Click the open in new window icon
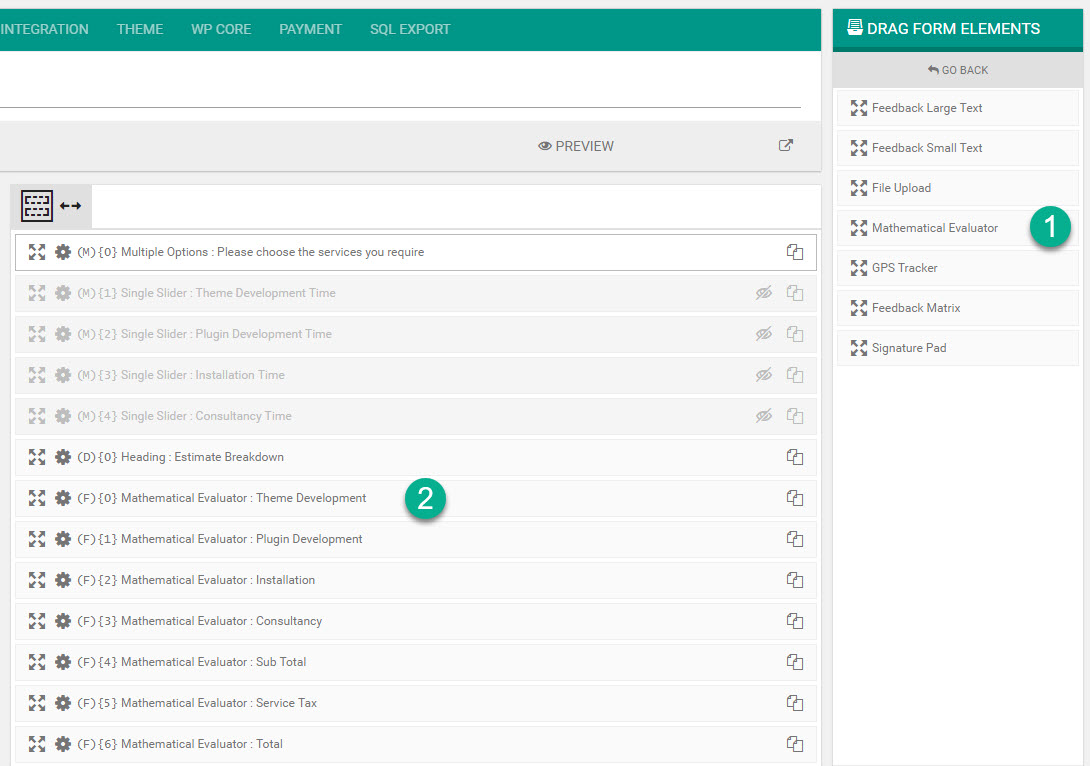Image resolution: width=1090 pixels, height=766 pixels. pos(786,145)
